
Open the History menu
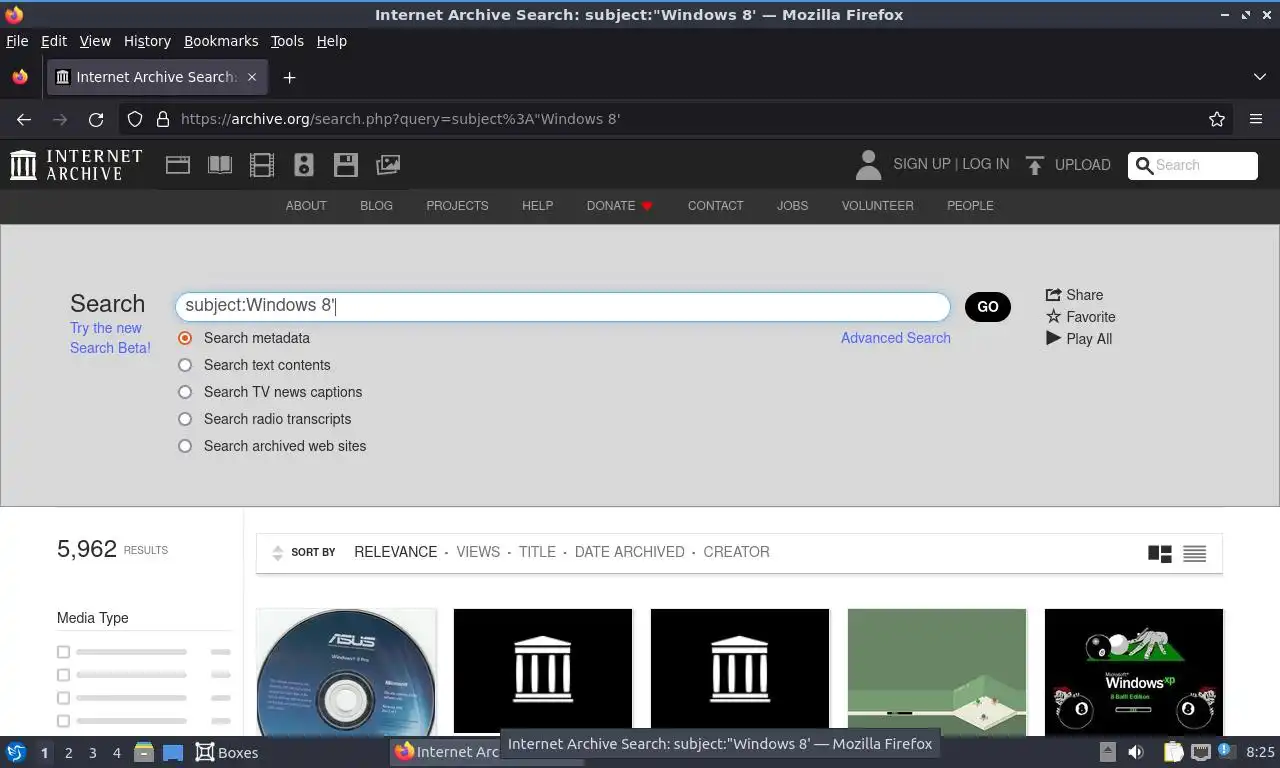[x=147, y=41]
